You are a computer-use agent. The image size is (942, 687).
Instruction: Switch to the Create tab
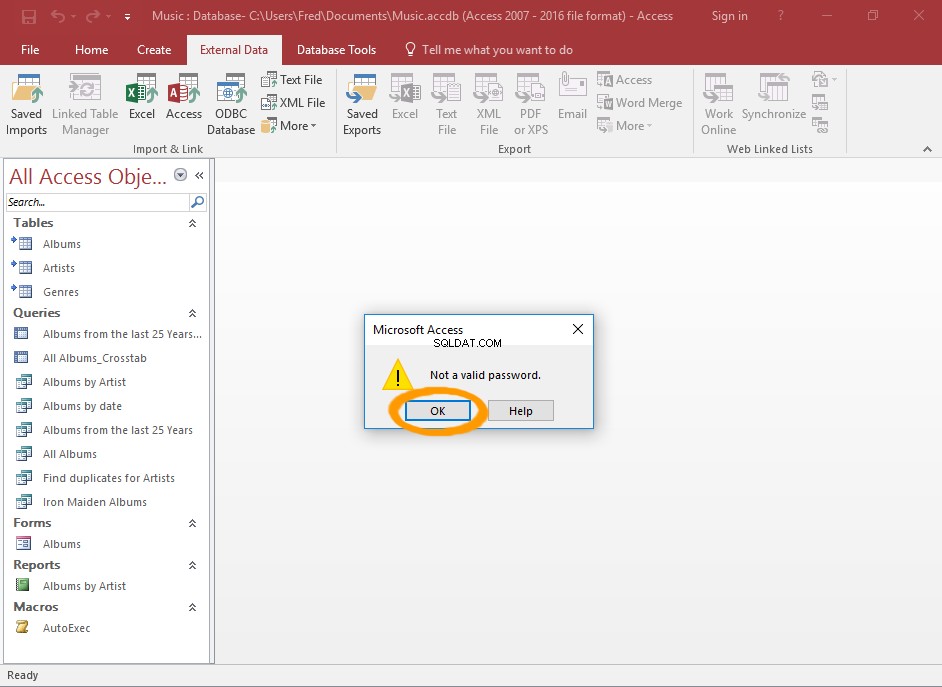point(154,50)
